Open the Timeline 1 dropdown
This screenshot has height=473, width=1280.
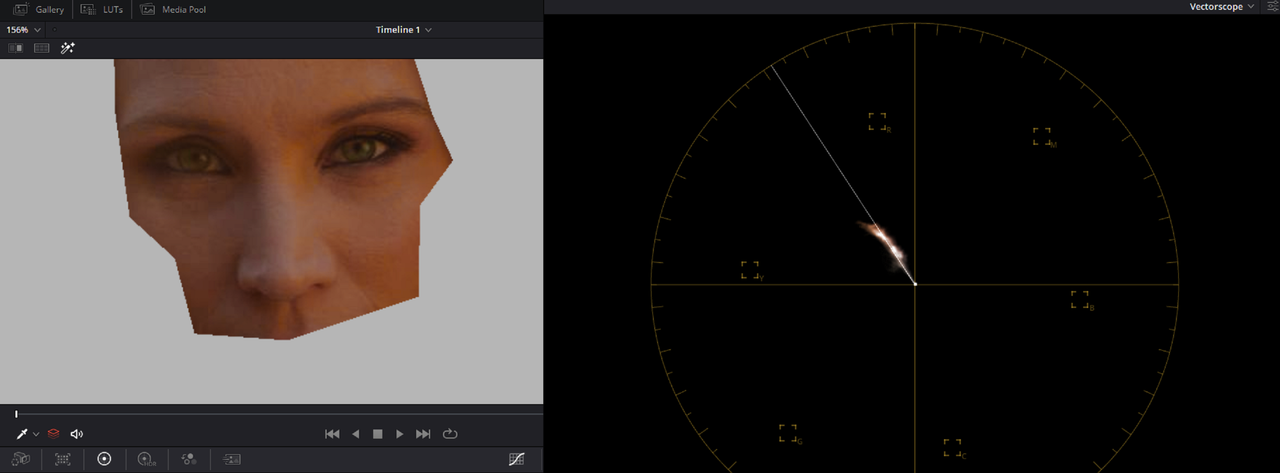pos(404,30)
